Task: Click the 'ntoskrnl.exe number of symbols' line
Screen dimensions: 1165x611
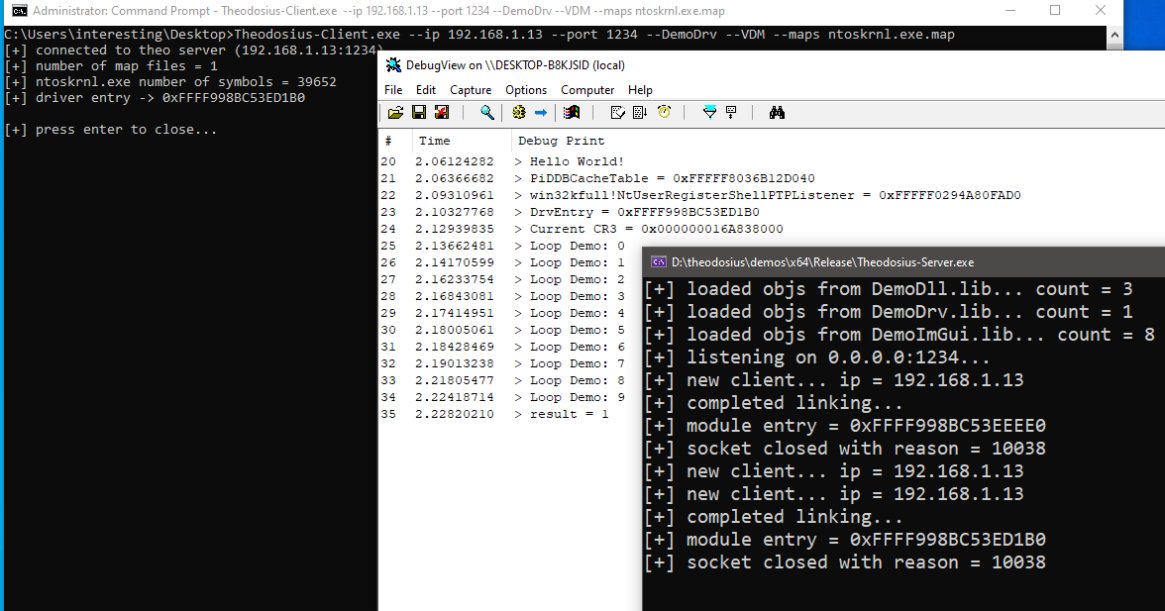Action: click(x=170, y=82)
